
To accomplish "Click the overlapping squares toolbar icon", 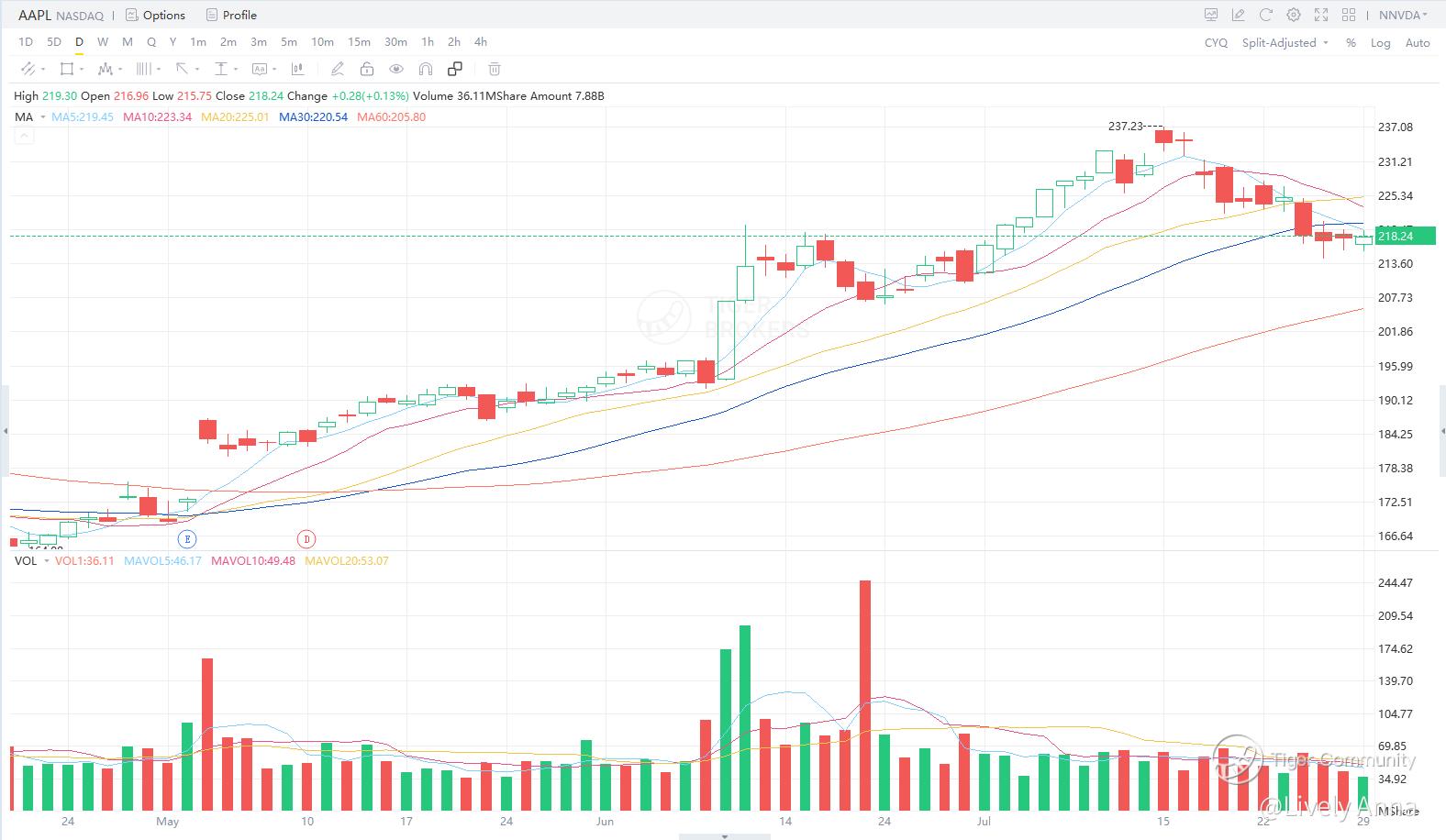I will [x=455, y=69].
